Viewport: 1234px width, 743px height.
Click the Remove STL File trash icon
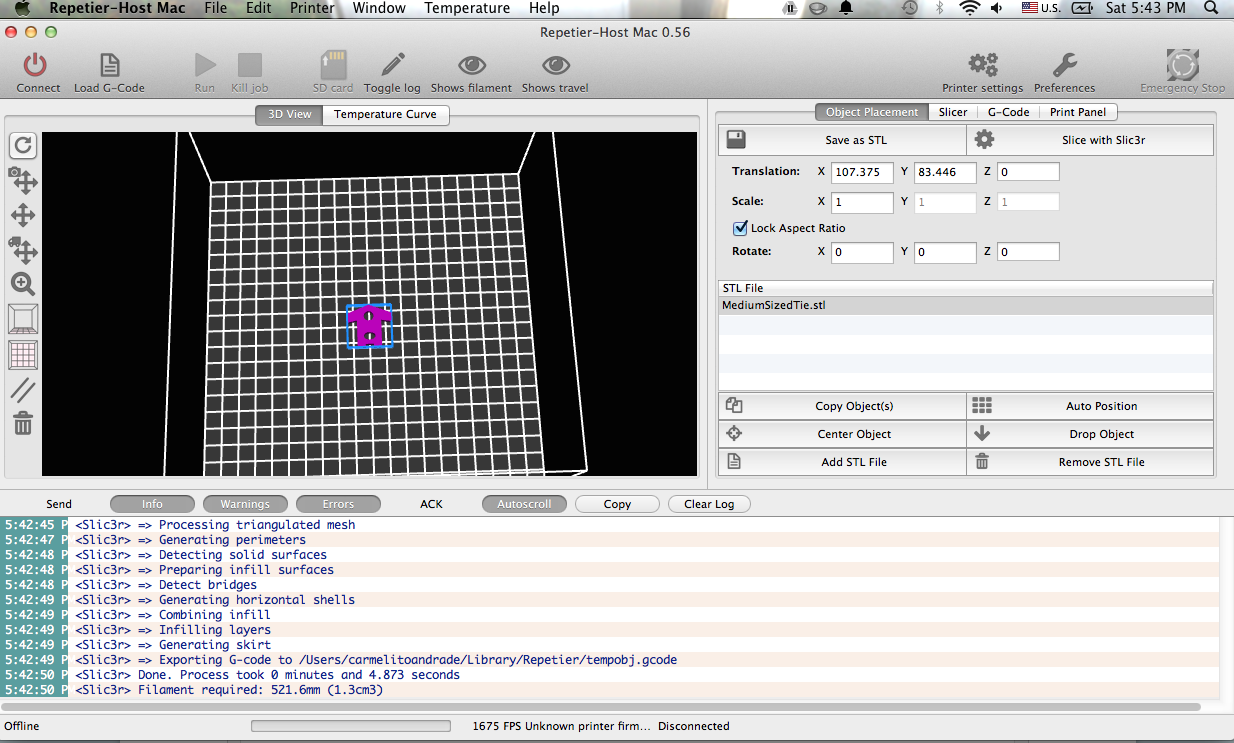[982, 461]
